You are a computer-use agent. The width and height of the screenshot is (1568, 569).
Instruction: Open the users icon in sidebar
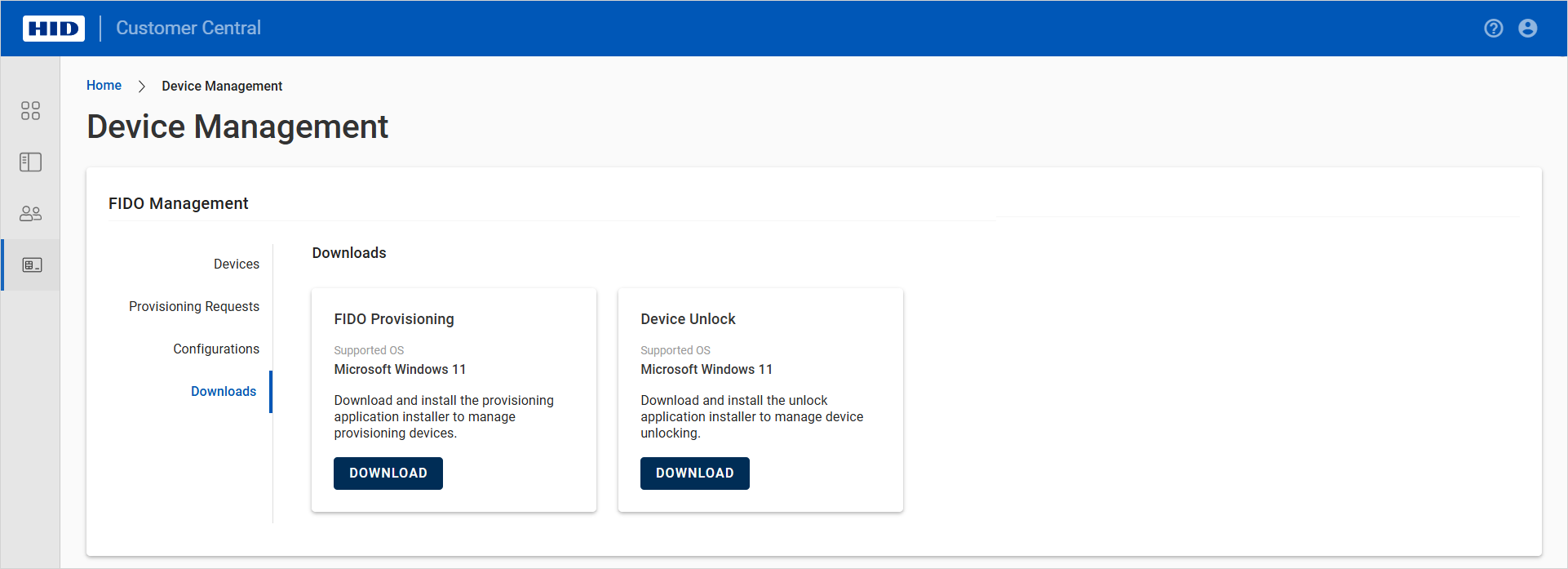point(30,214)
